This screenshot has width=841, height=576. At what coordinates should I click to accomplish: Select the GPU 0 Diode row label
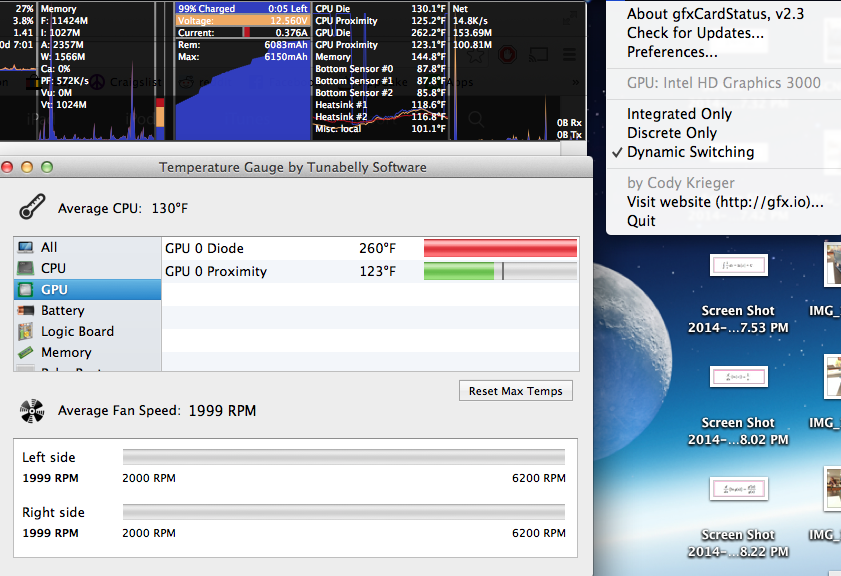[204, 248]
